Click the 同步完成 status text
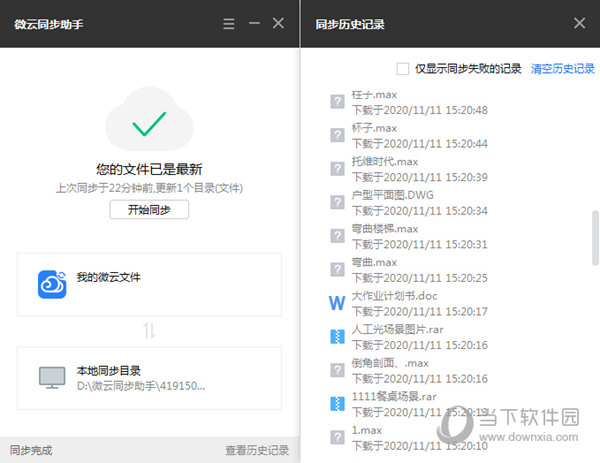600x463 pixels. (x=31, y=450)
